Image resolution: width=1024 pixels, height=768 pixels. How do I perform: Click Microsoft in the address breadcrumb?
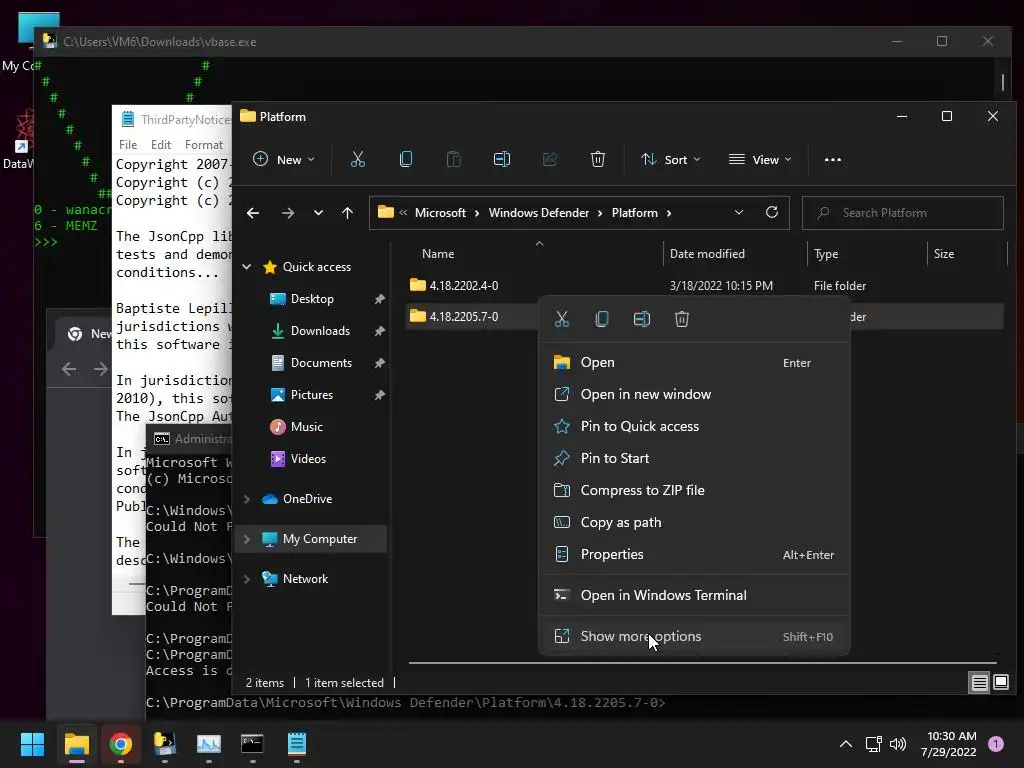point(440,213)
